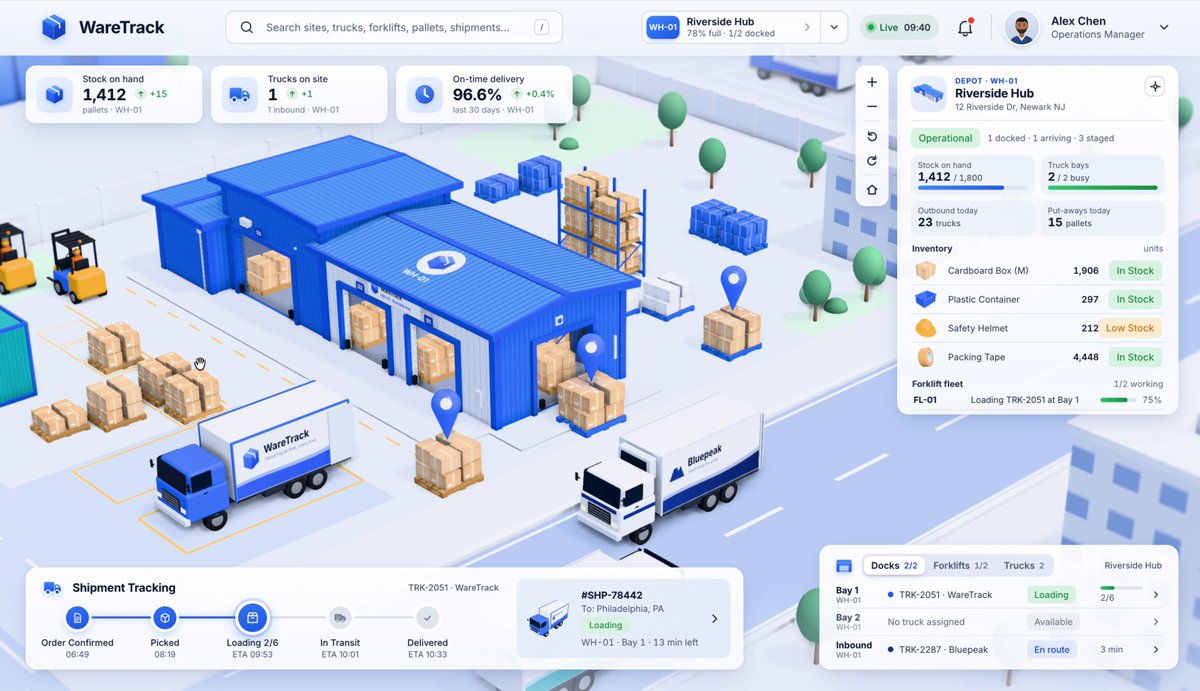This screenshot has width=1200, height=691.
Task: Open Riverside Hub site details chevron in header
Action: pyautogui.click(x=807, y=28)
